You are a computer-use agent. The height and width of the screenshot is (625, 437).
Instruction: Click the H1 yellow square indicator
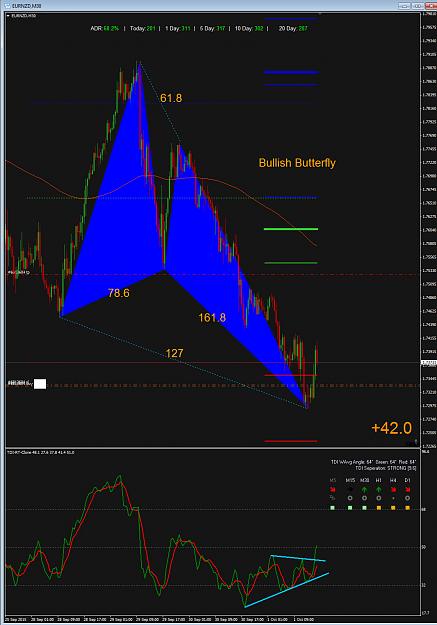[x=379, y=508]
